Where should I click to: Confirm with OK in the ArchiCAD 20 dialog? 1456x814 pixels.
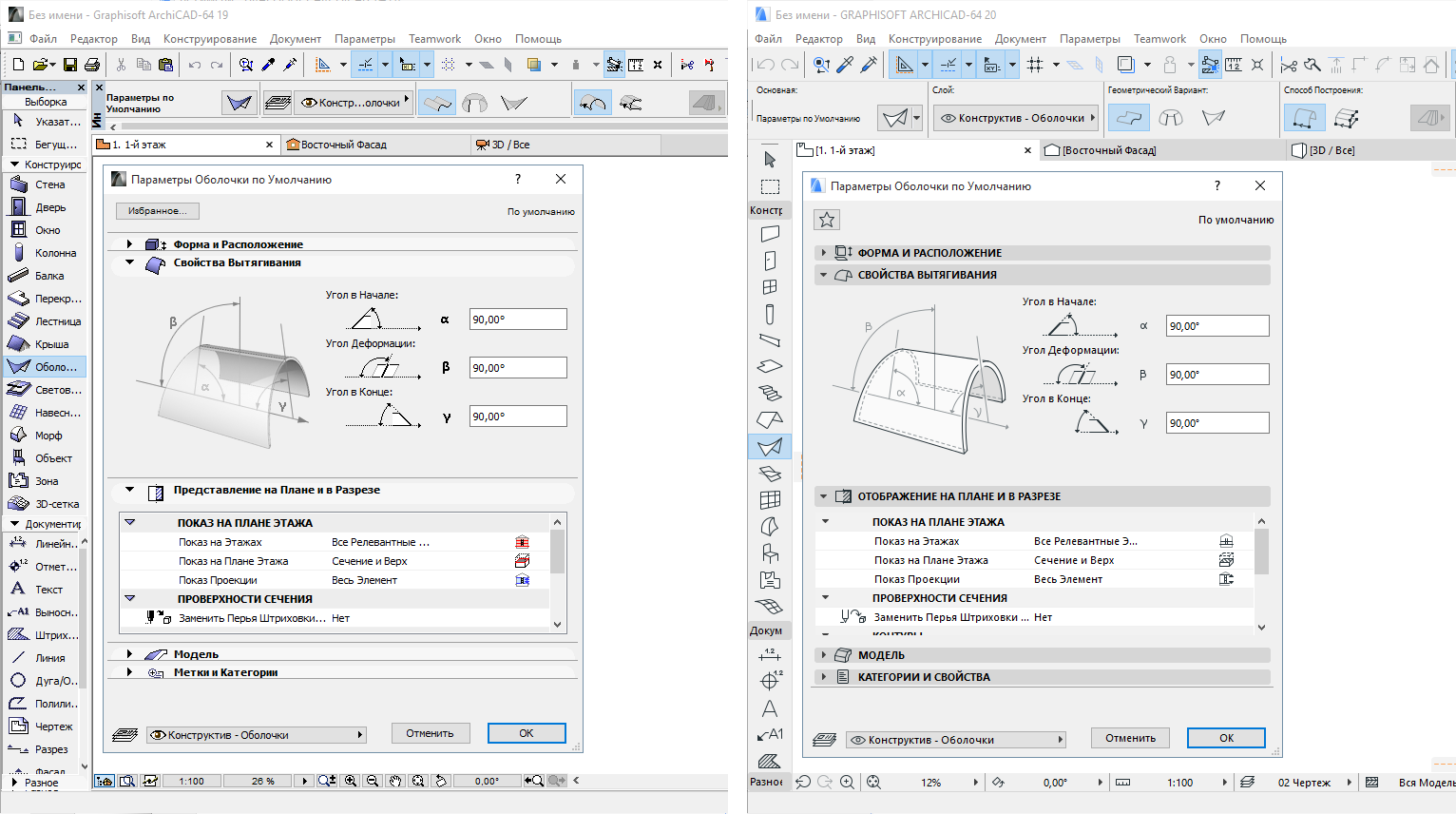(x=1227, y=738)
